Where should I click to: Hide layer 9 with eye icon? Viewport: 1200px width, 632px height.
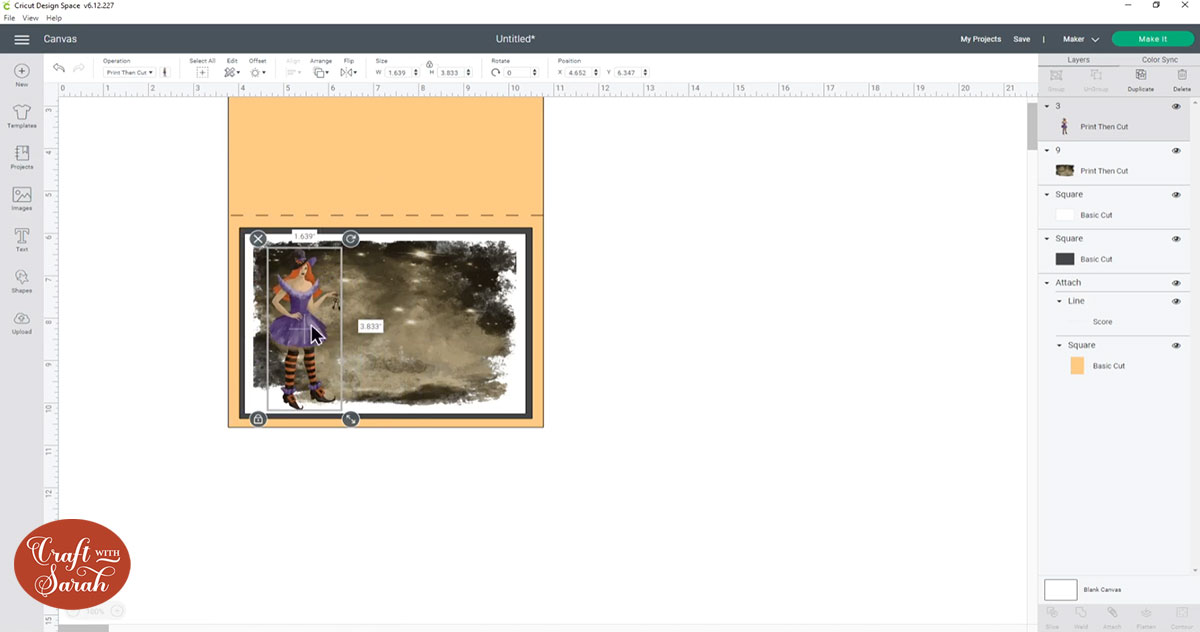click(1176, 150)
